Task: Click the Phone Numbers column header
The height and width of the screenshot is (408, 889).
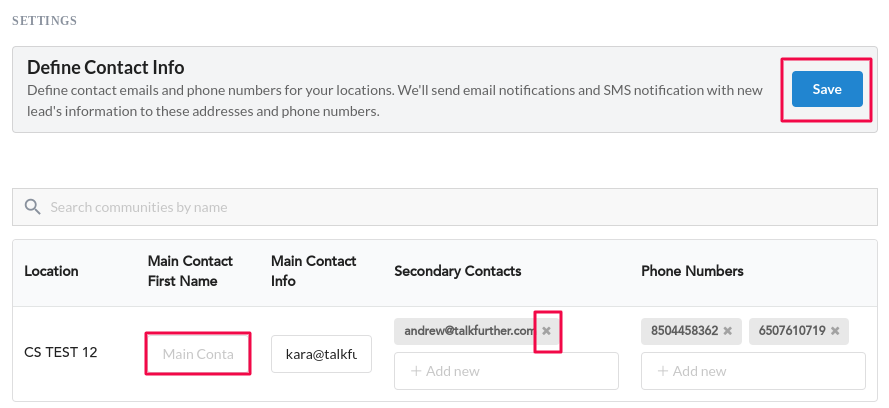Action: [x=692, y=271]
